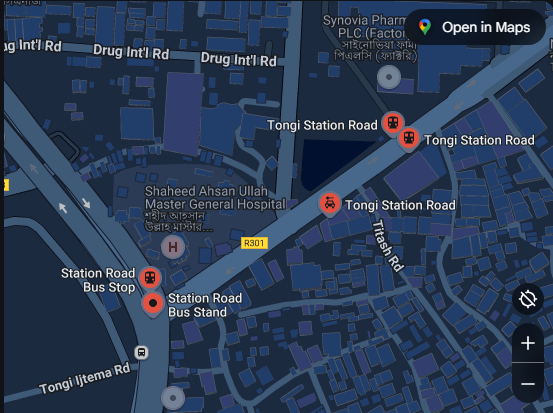
Task: Select the Station Road Bus Stop marker
Action: pyautogui.click(x=150, y=278)
